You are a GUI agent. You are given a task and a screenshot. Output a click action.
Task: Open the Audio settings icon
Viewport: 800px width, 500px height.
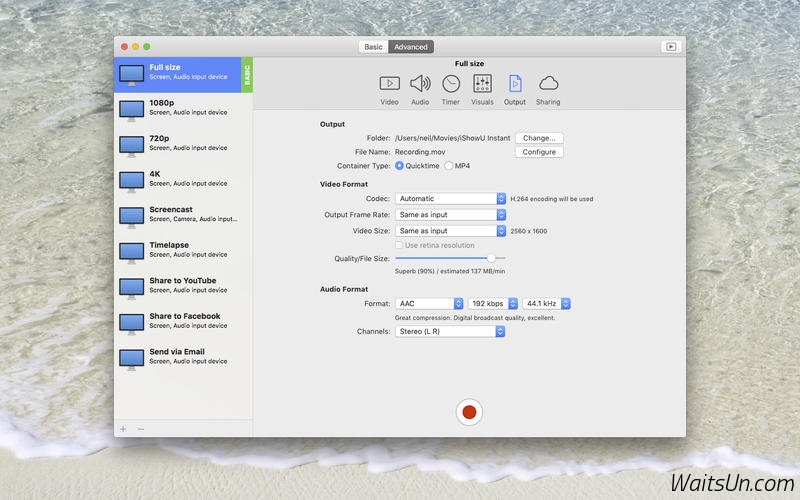pyautogui.click(x=420, y=84)
